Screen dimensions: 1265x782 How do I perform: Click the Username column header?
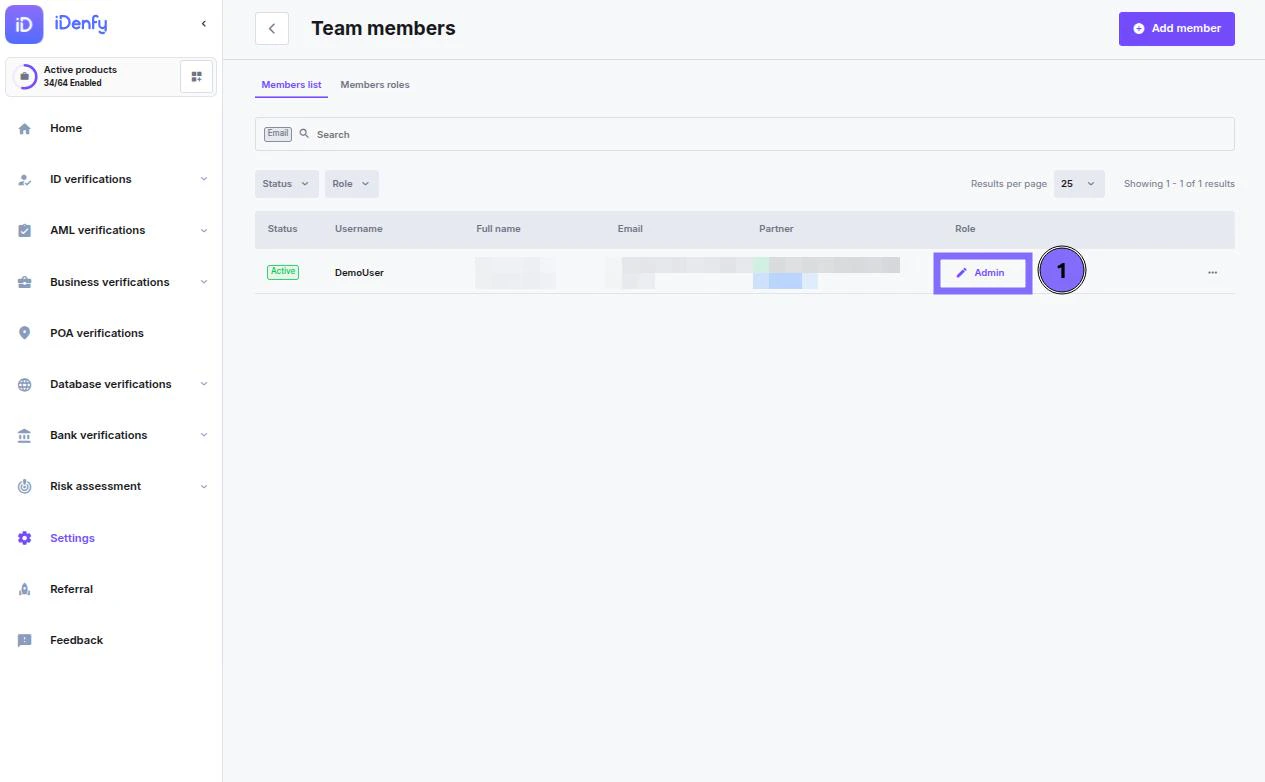358,229
